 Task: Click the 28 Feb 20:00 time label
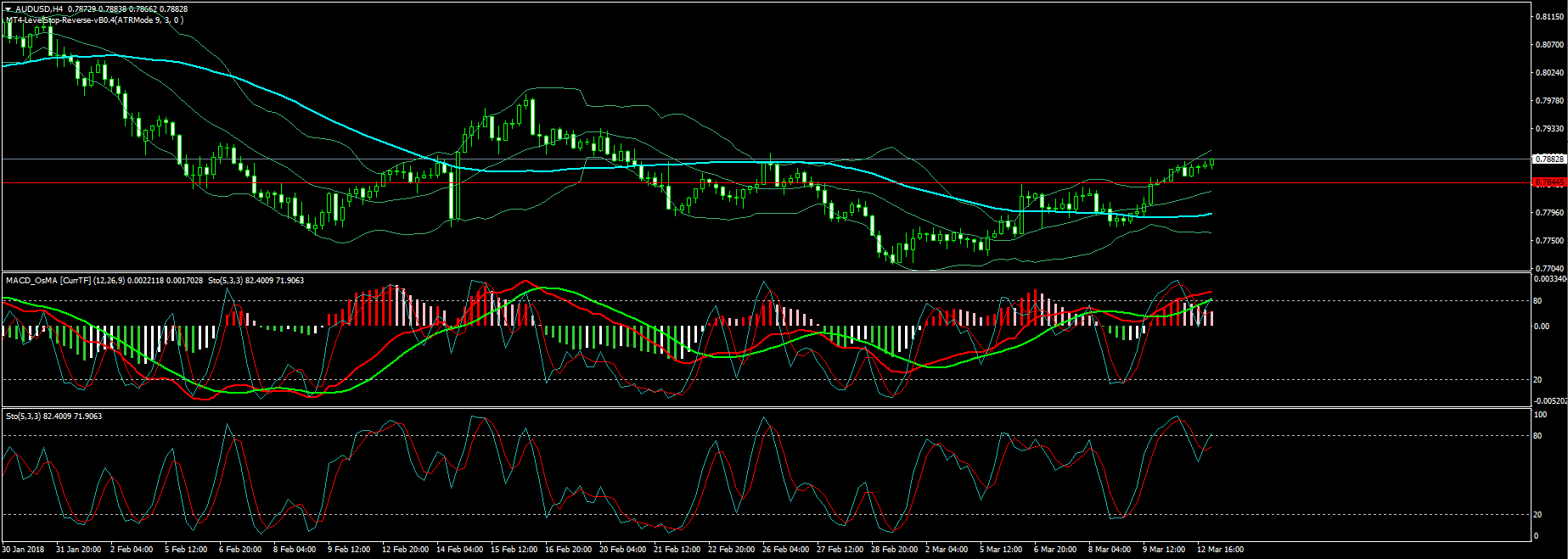tap(894, 550)
